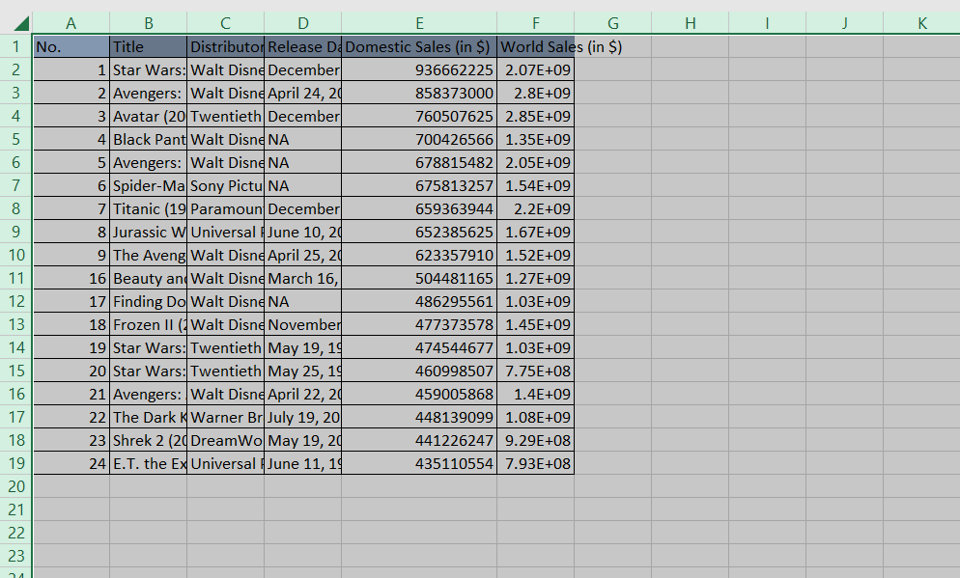Click cell with value 623357910
960x578 pixels.
pyautogui.click(x=419, y=255)
